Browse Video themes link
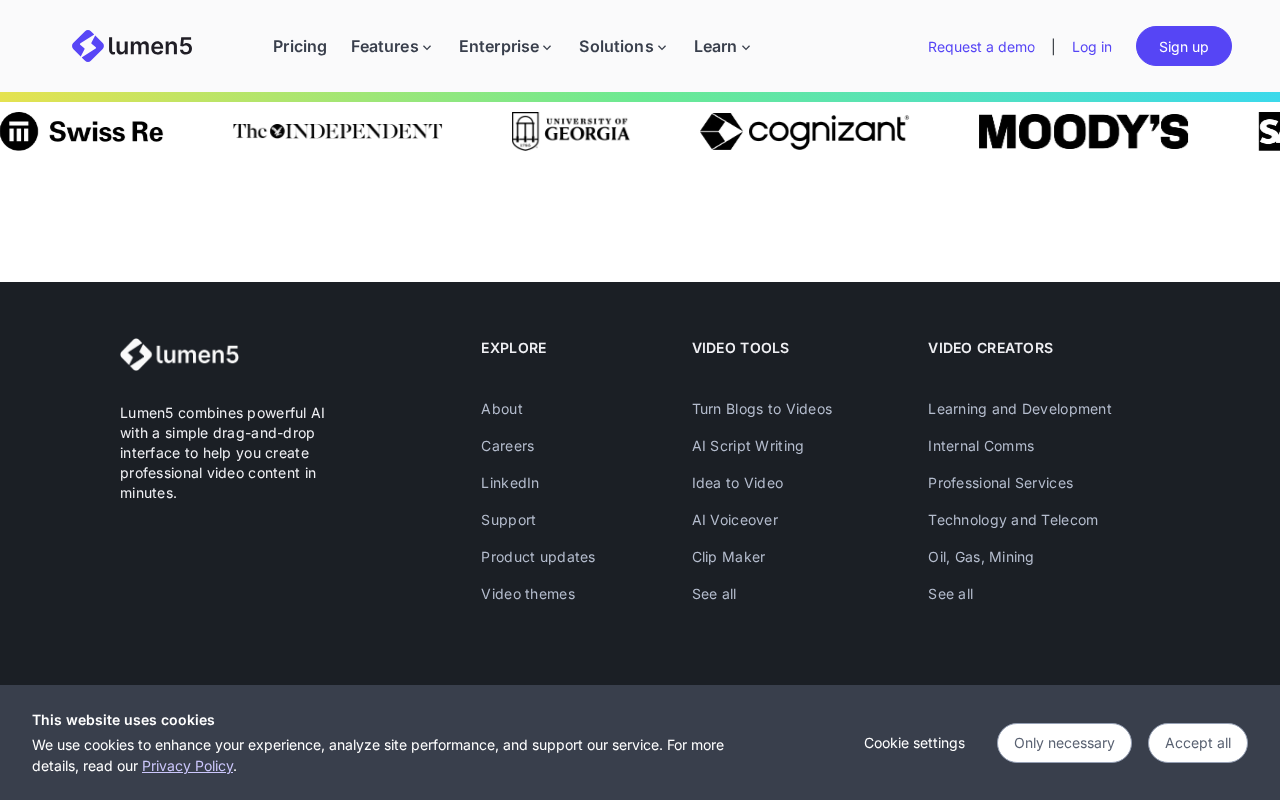 [528, 594]
